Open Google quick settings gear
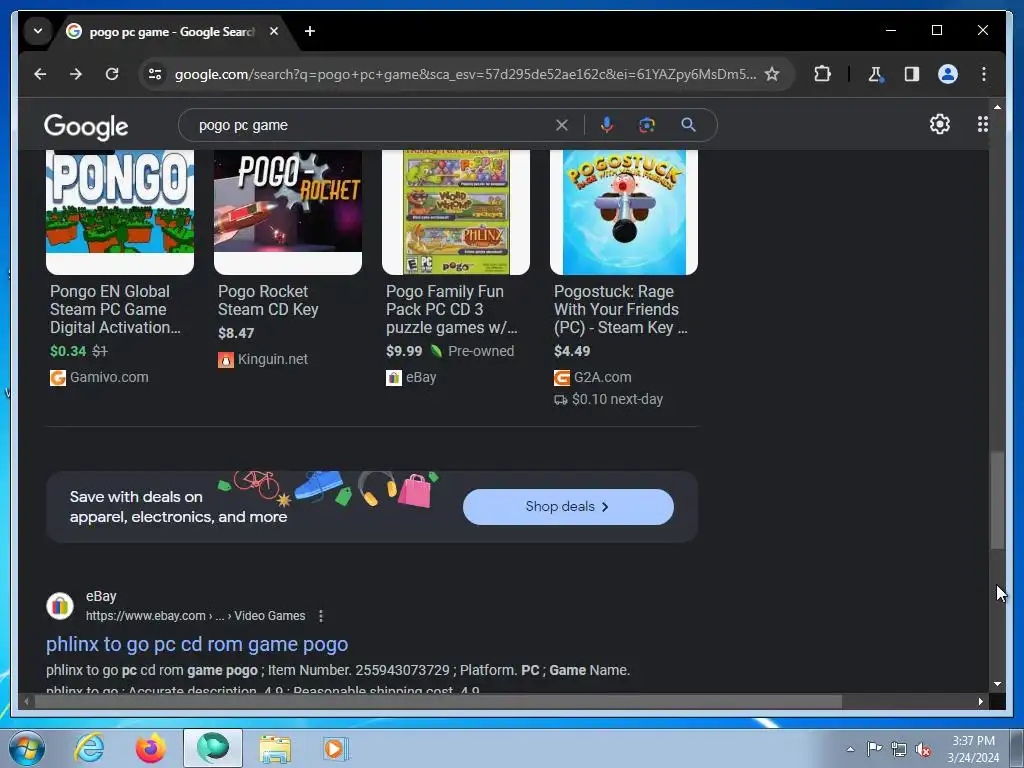 coord(939,124)
